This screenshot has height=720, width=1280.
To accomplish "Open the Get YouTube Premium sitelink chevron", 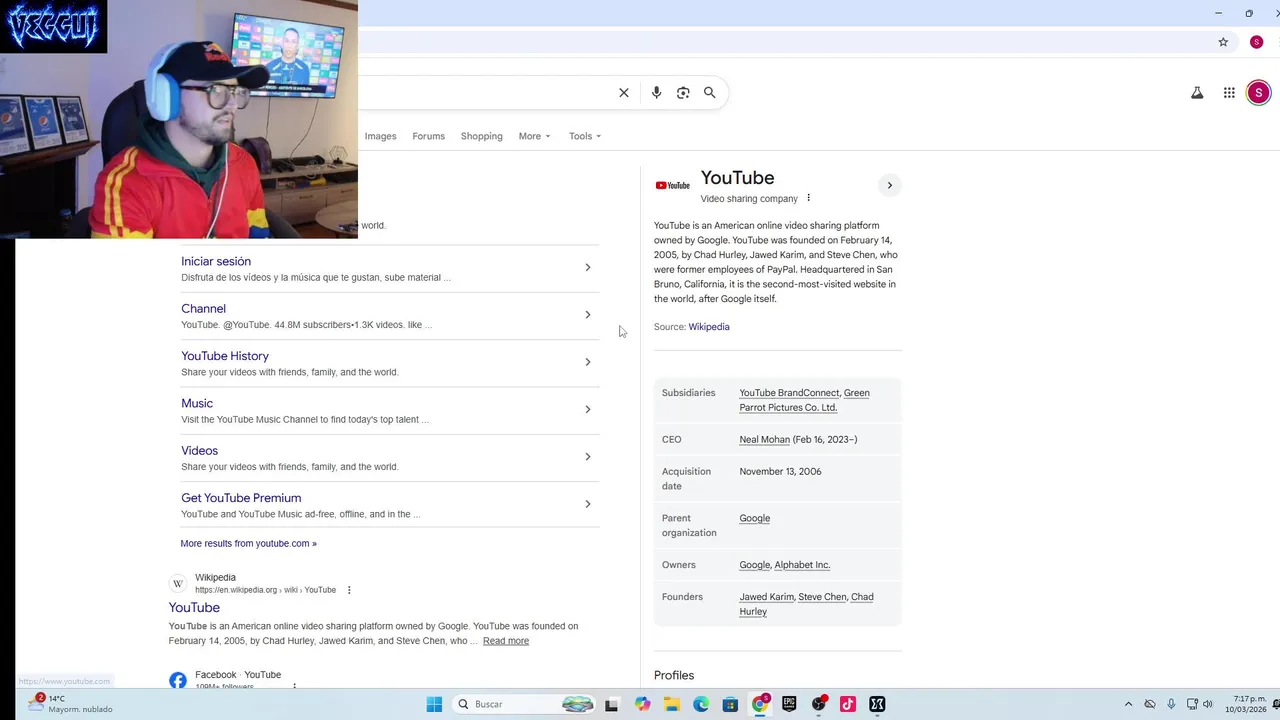I will tap(588, 504).
